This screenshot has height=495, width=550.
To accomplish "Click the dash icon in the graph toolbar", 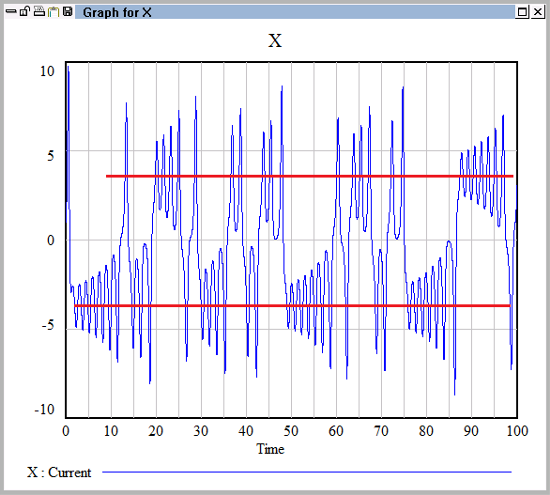I will (11, 12).
